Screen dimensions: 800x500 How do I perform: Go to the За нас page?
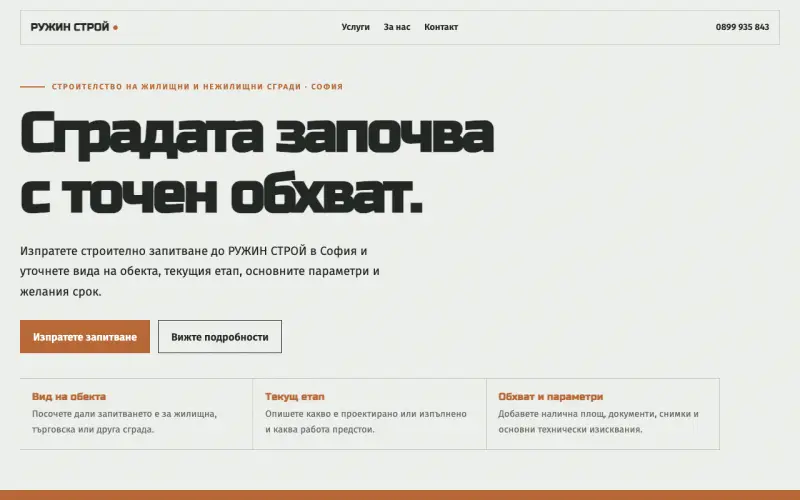[397, 27]
